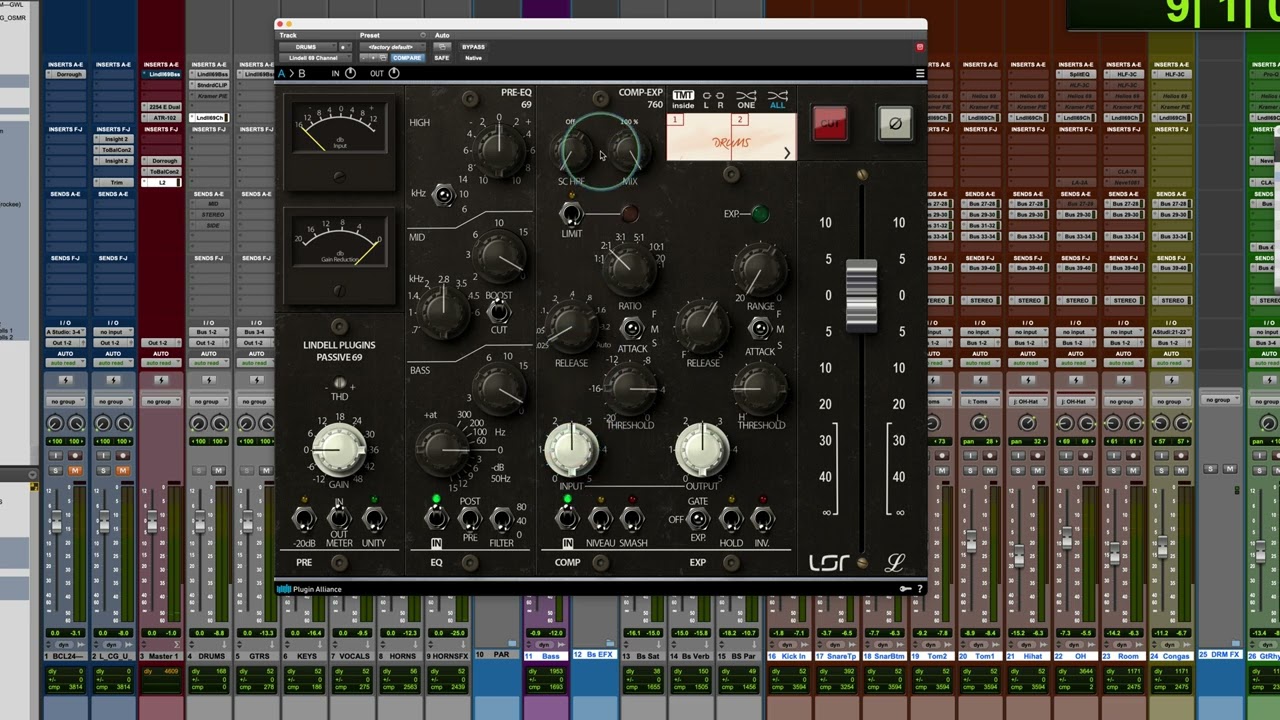Toggle the high-pass FILTER switch
The height and width of the screenshot is (720, 1280).
[x=501, y=518]
